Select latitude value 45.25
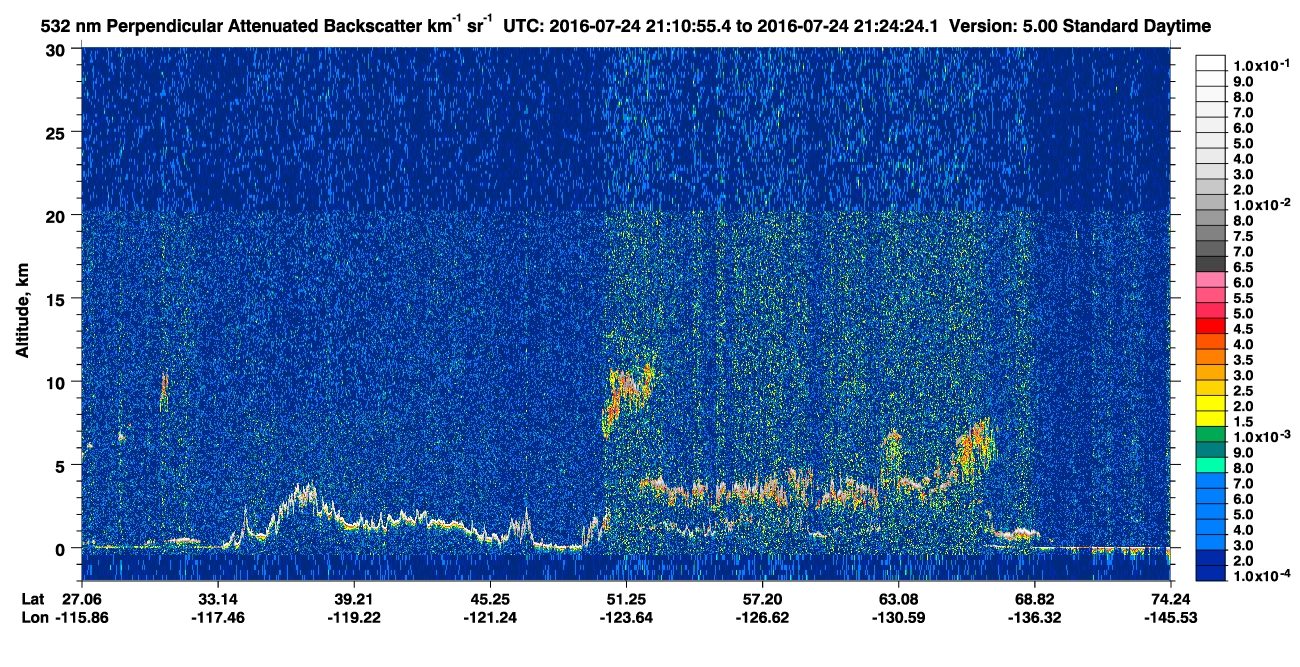This screenshot has width=1300, height=667. coord(490,600)
